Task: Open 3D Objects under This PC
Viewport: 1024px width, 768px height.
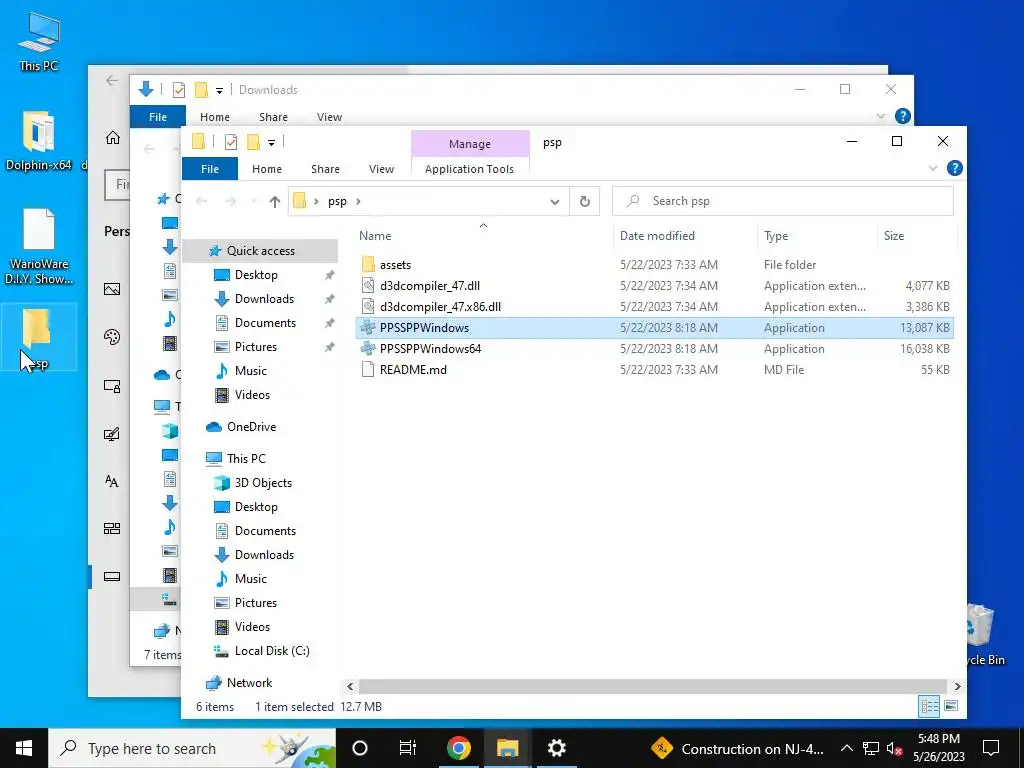Action: pyautogui.click(x=263, y=483)
